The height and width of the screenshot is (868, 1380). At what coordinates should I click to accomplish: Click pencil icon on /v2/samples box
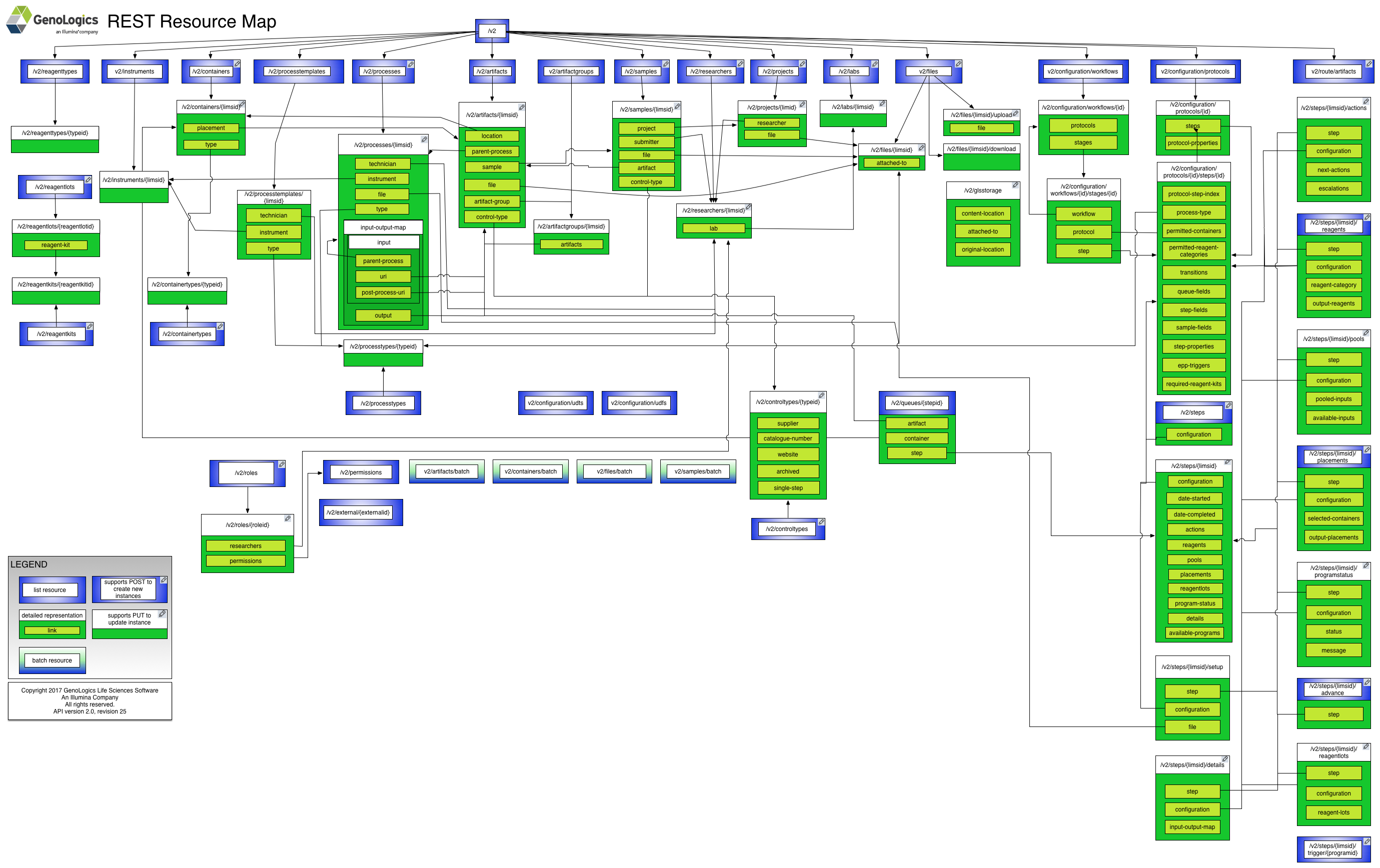[665, 64]
